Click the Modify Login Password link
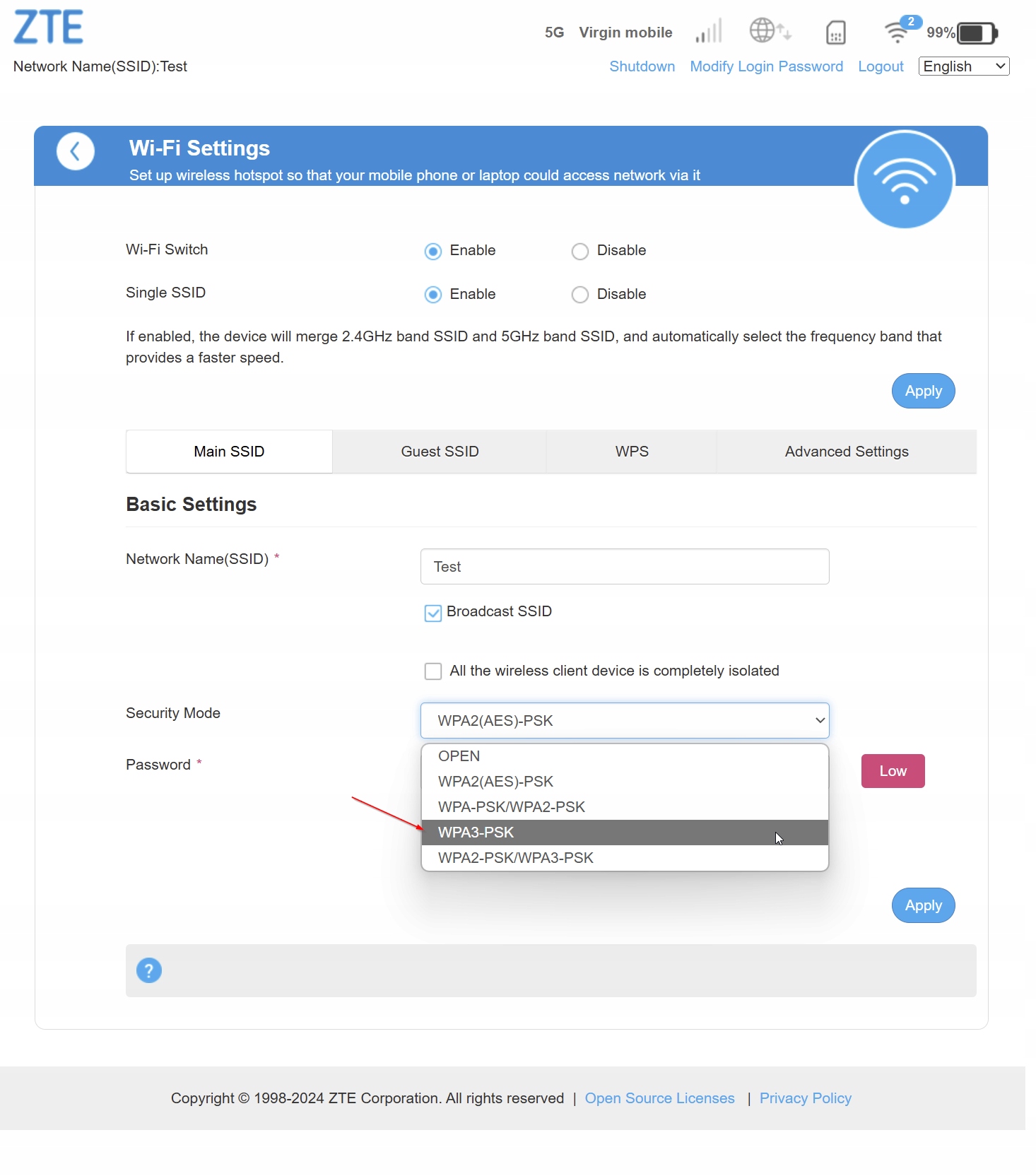This screenshot has width=1036, height=1176. pyautogui.click(x=766, y=66)
